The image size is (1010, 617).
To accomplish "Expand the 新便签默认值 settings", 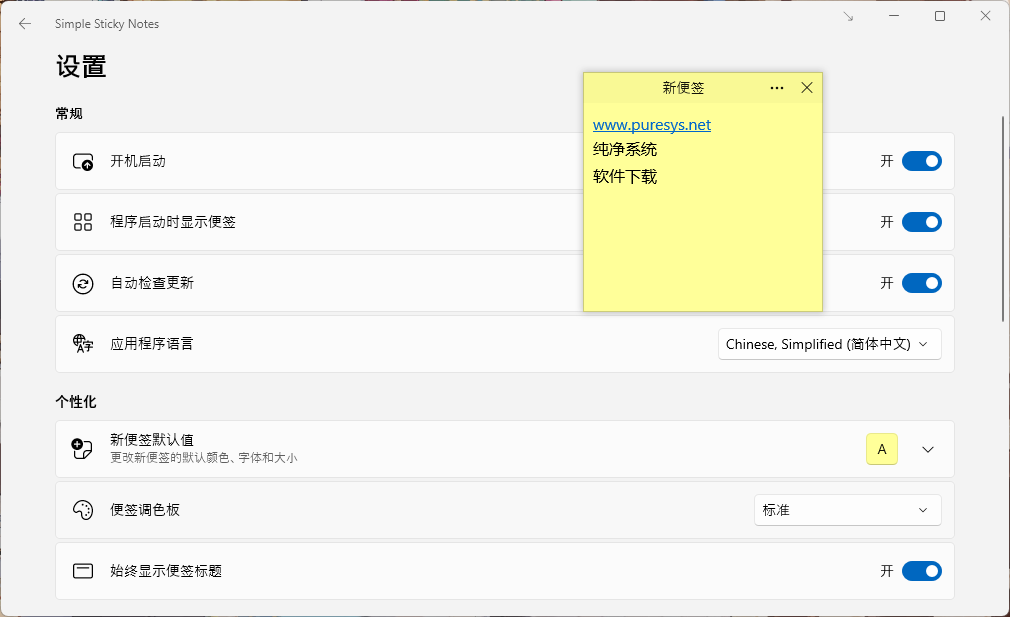I will point(928,449).
